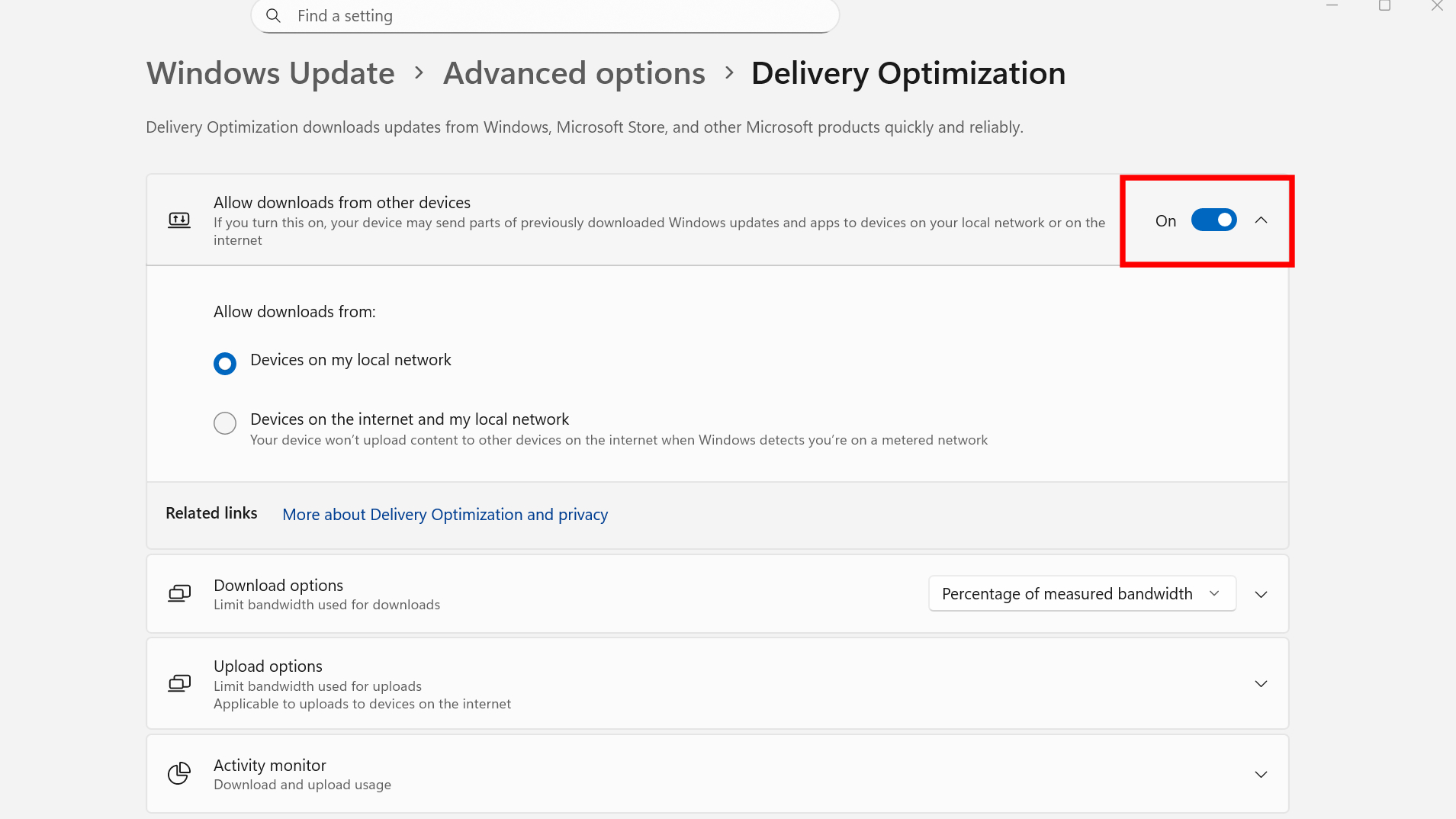Click the Allow downloads from other devices icon

click(179, 220)
